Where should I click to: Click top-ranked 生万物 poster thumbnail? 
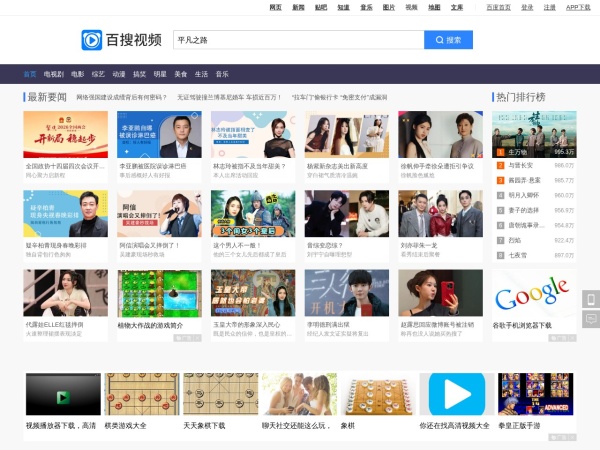tap(535, 128)
